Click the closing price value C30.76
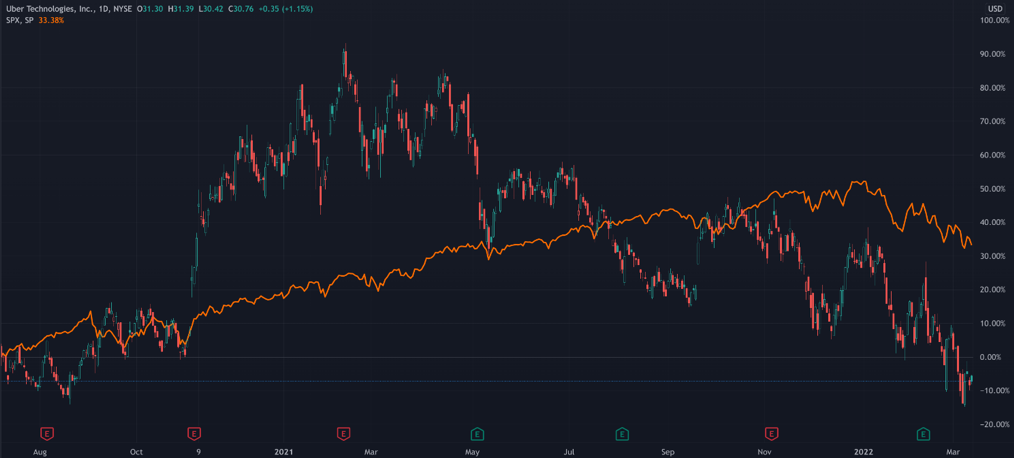 pyautogui.click(x=241, y=9)
